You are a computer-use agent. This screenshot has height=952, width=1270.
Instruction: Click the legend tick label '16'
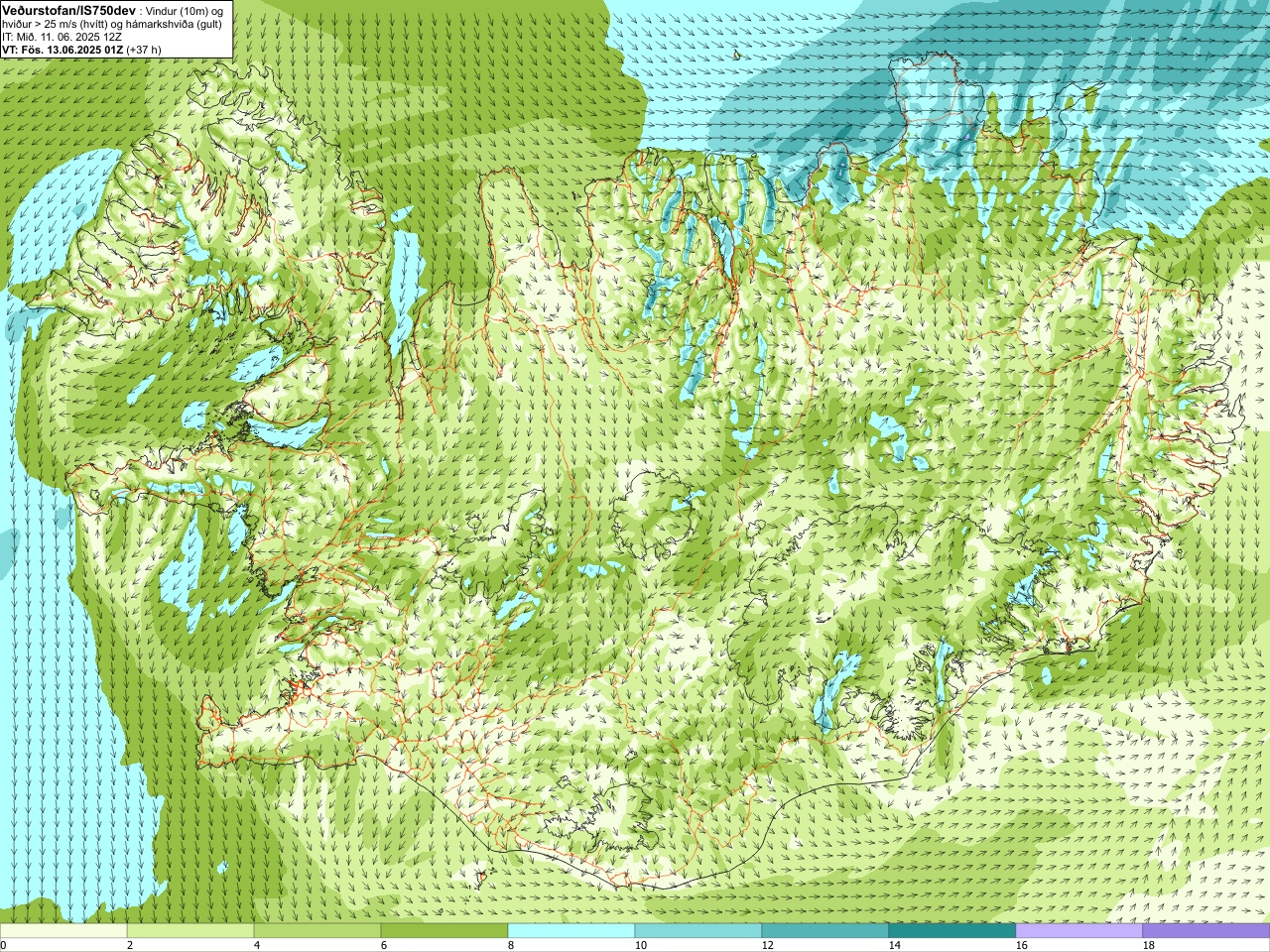[x=1021, y=945]
